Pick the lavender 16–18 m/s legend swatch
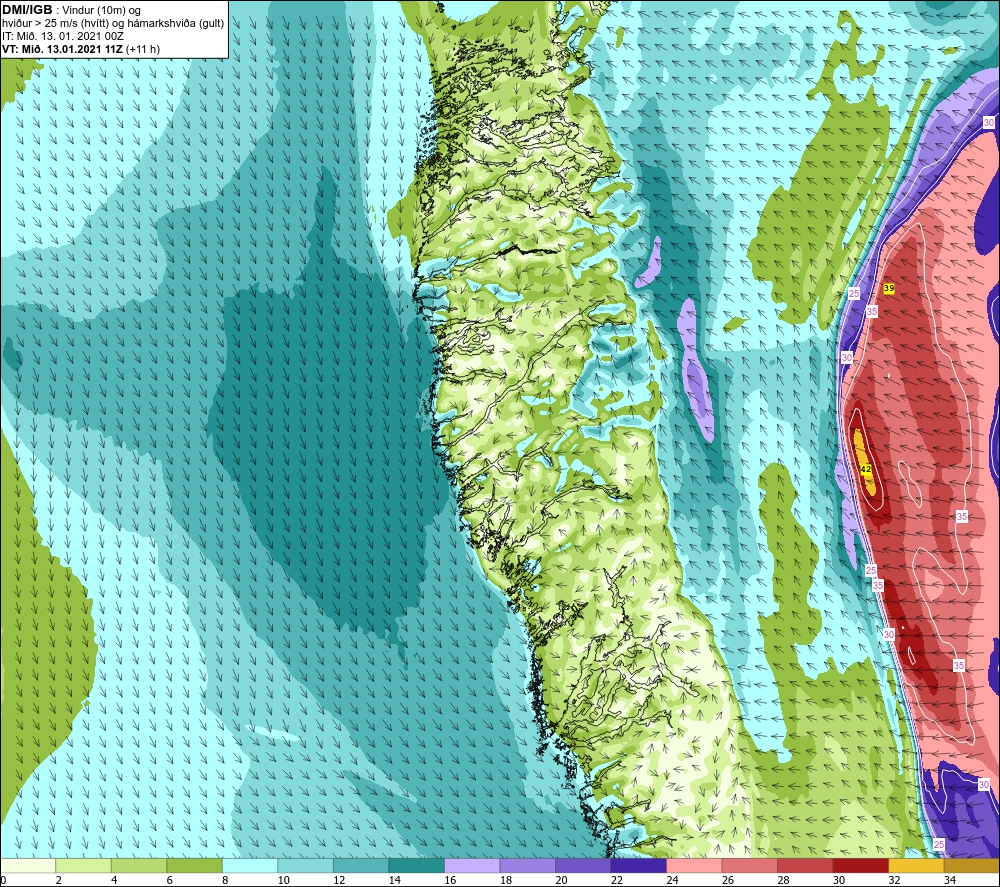This screenshot has height=887, width=1000. 472,865
